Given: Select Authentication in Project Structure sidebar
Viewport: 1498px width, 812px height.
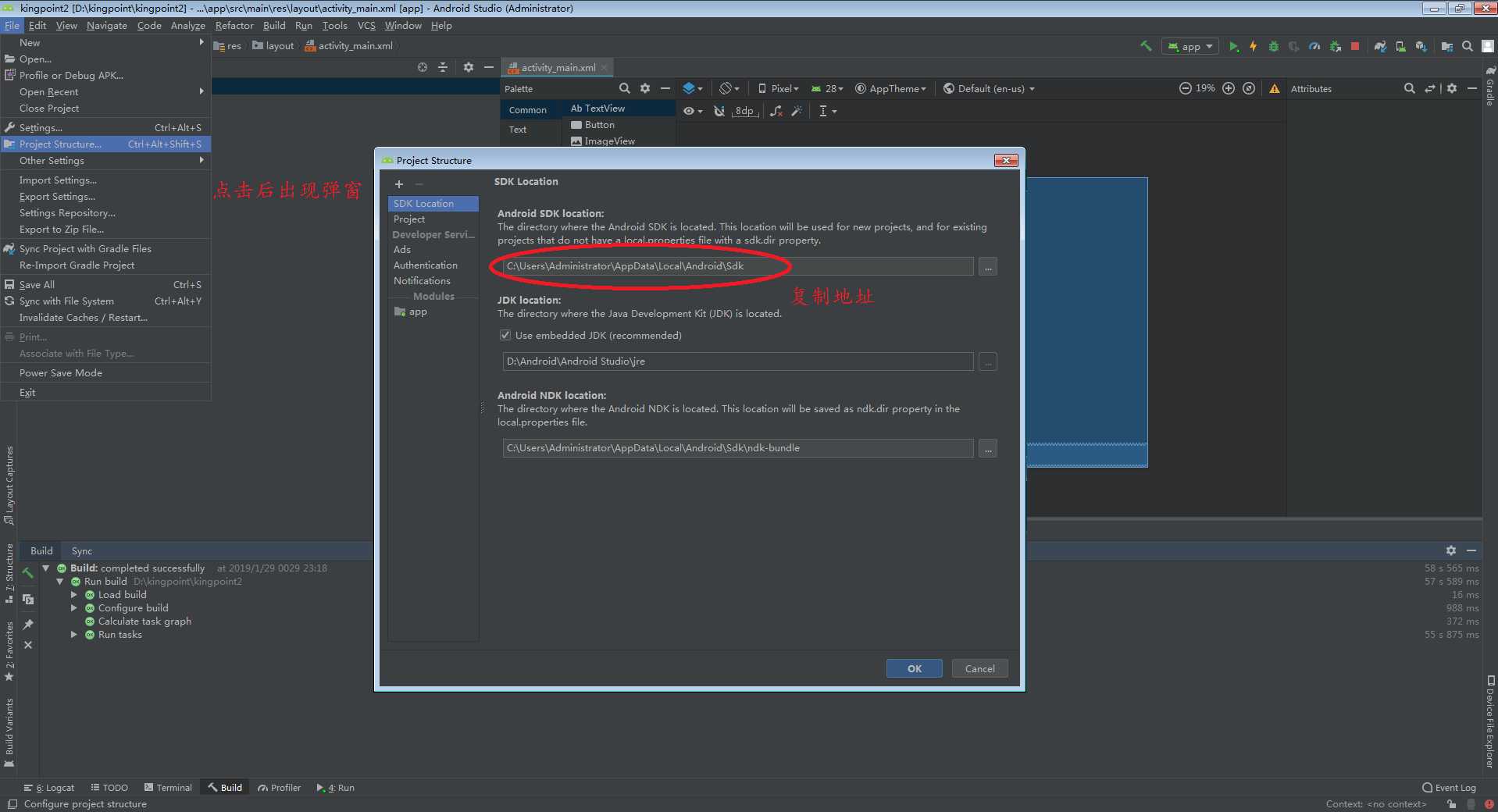Looking at the screenshot, I should point(433,265).
